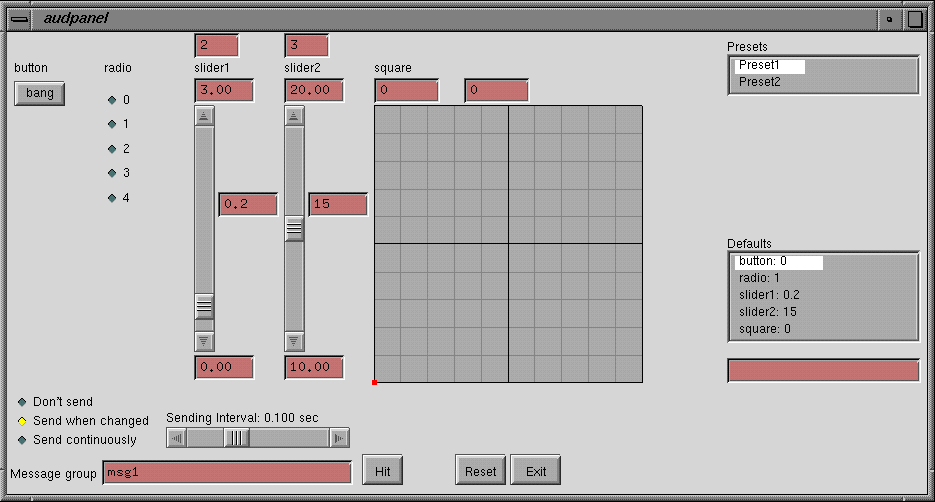Click the Message group input field
The height and width of the screenshot is (502, 935).
pyautogui.click(x=228, y=472)
